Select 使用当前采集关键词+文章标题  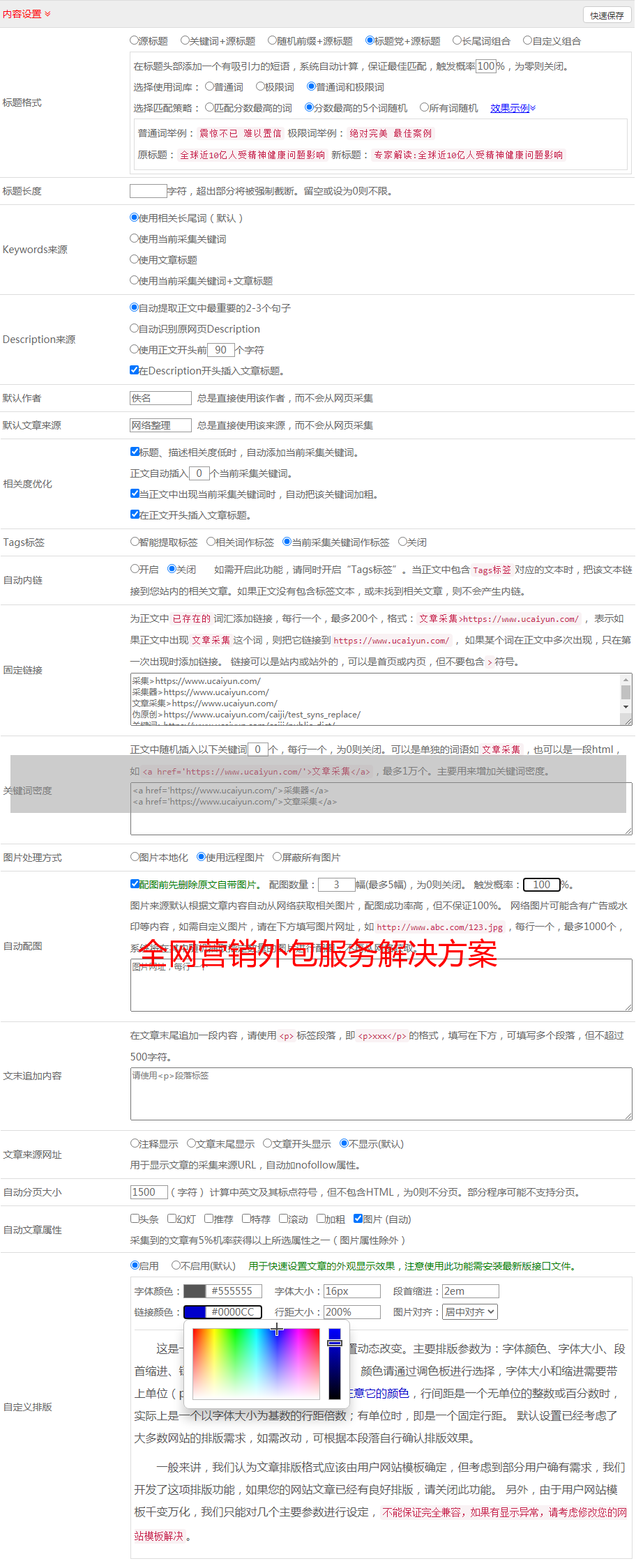point(135,280)
